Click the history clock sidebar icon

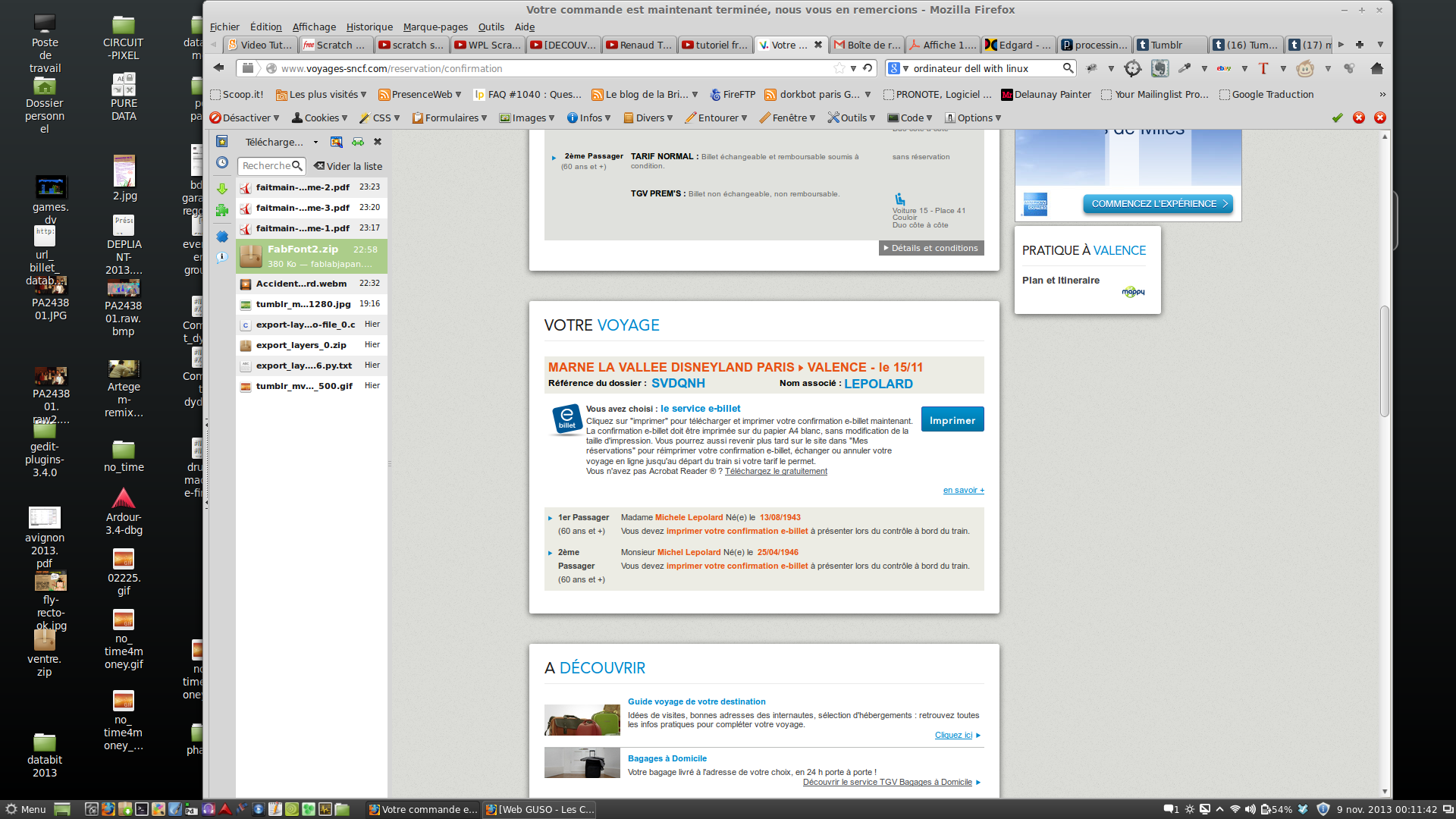[222, 162]
